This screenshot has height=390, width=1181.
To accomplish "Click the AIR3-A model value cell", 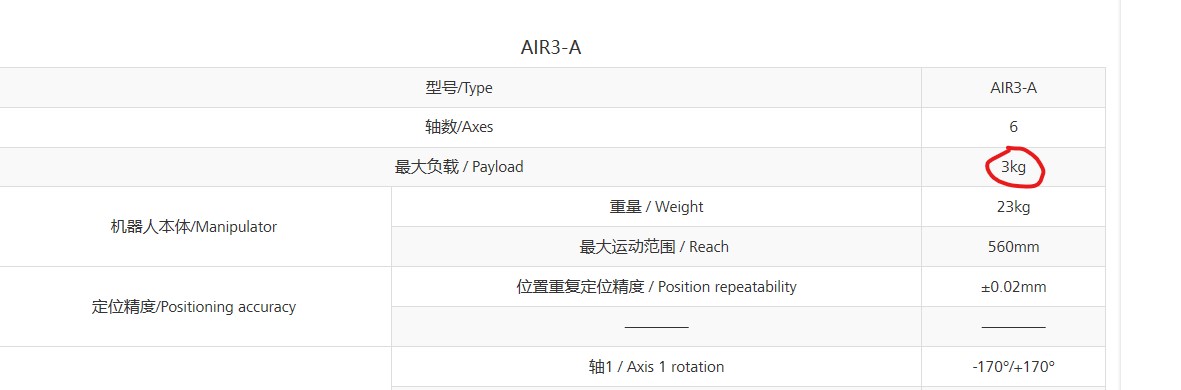I will [1013, 88].
